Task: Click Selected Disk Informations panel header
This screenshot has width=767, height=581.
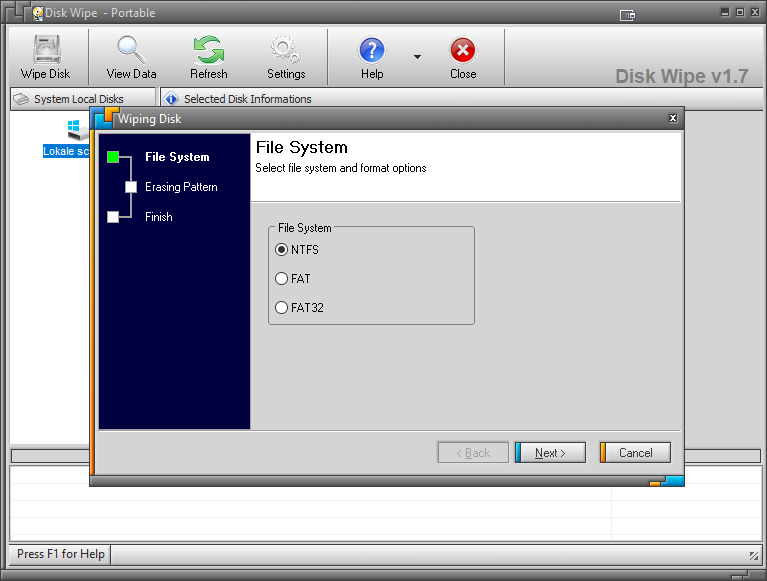Action: [x=462, y=99]
